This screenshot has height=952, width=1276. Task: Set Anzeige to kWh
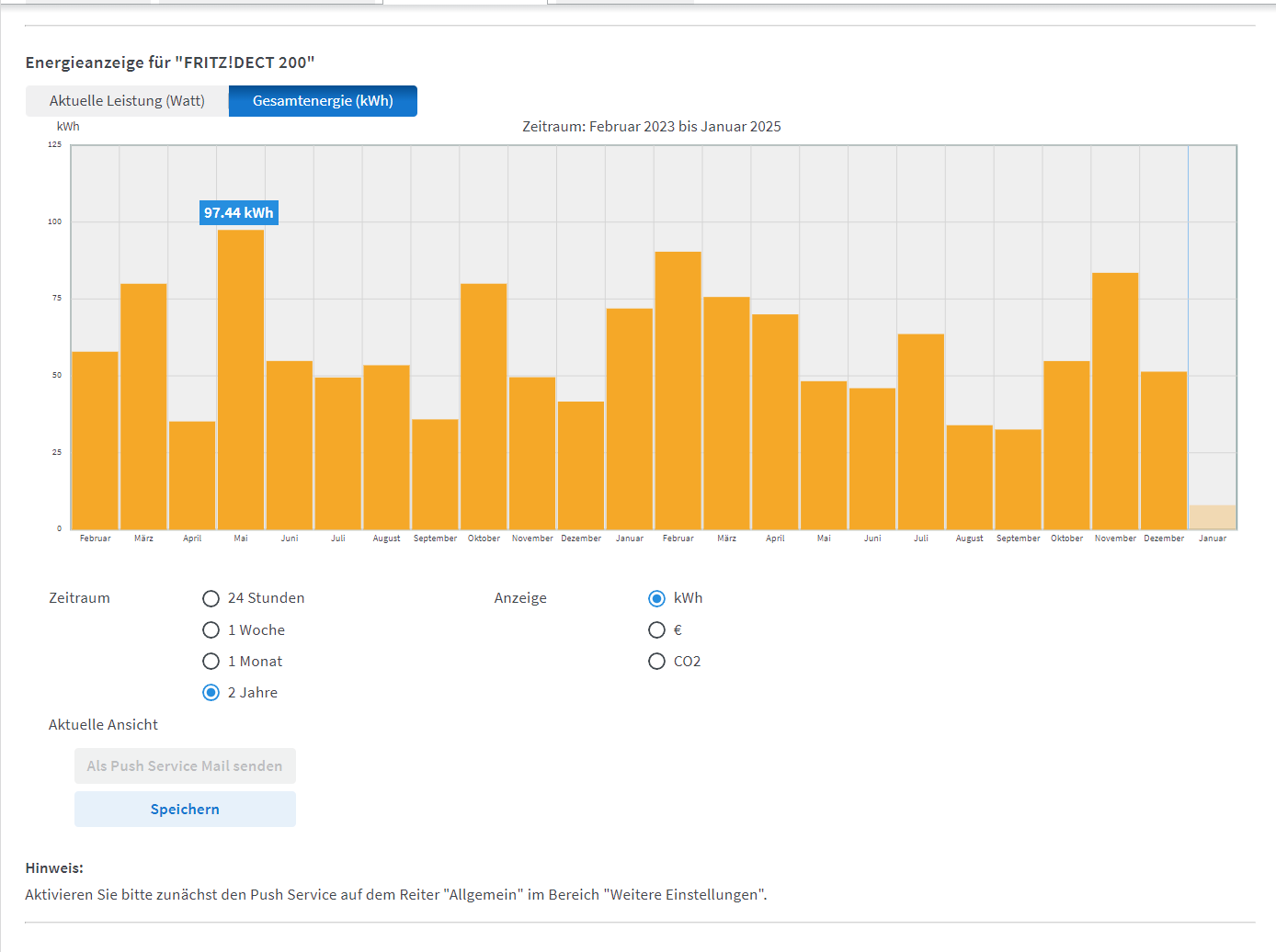click(x=656, y=598)
